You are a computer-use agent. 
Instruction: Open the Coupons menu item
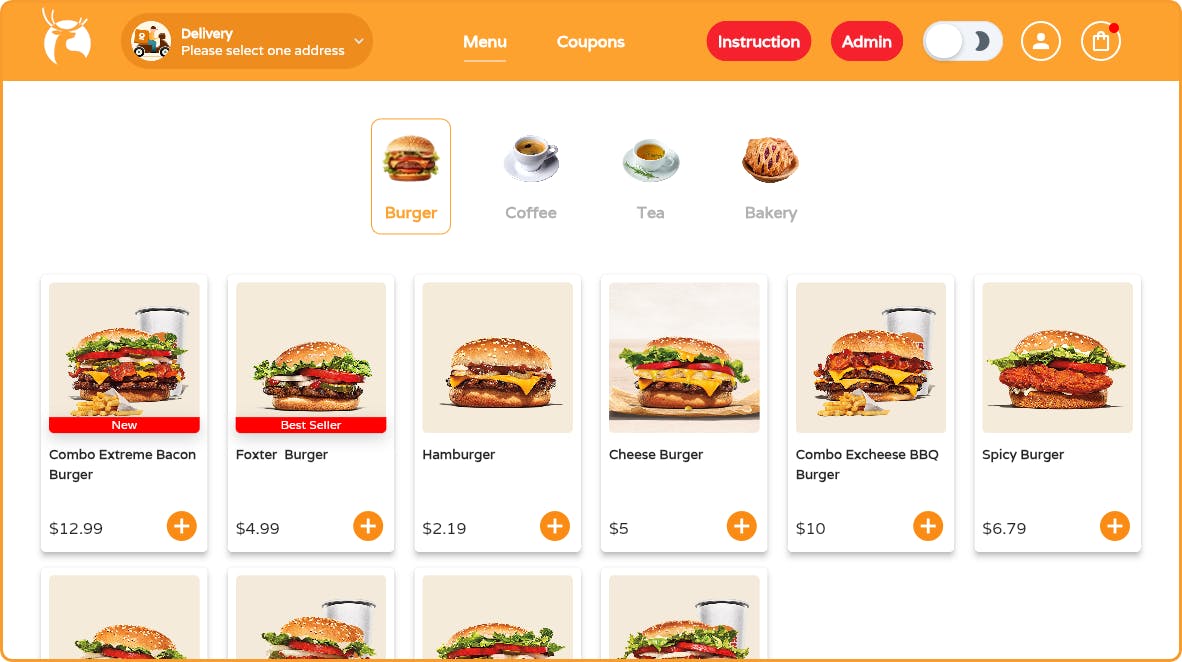[590, 42]
